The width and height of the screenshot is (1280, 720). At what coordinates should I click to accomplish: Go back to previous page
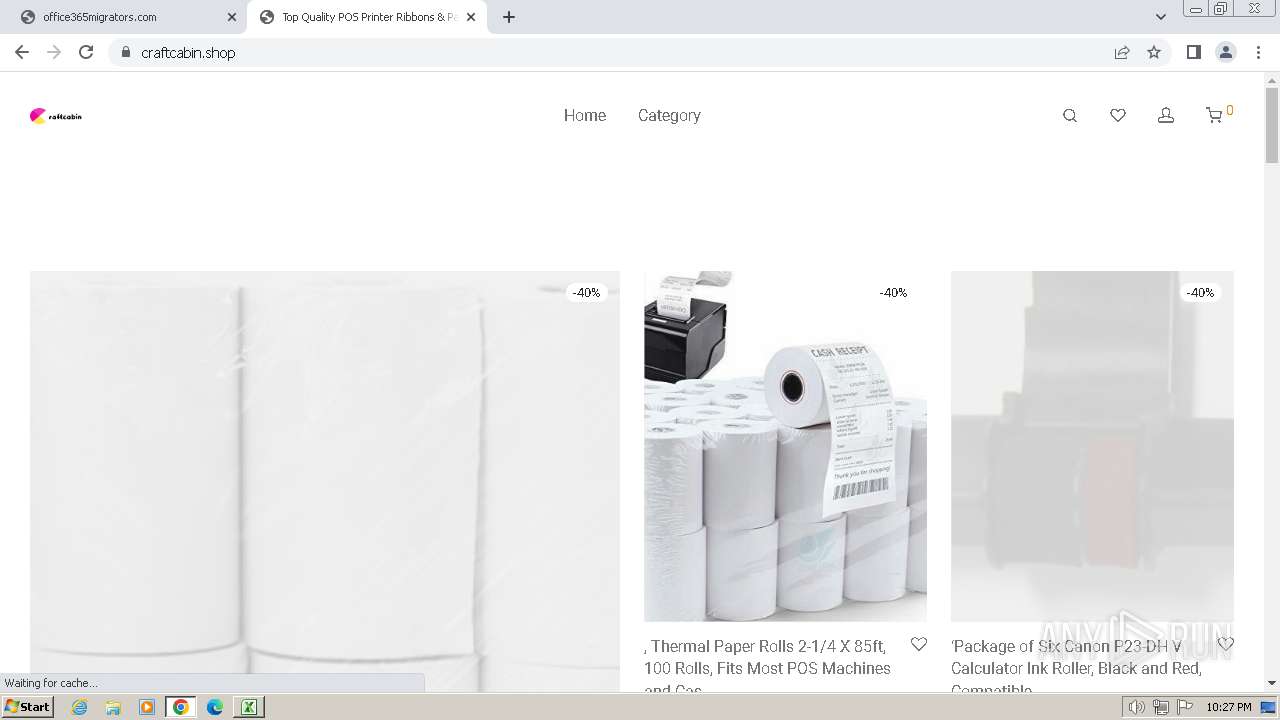[x=22, y=52]
